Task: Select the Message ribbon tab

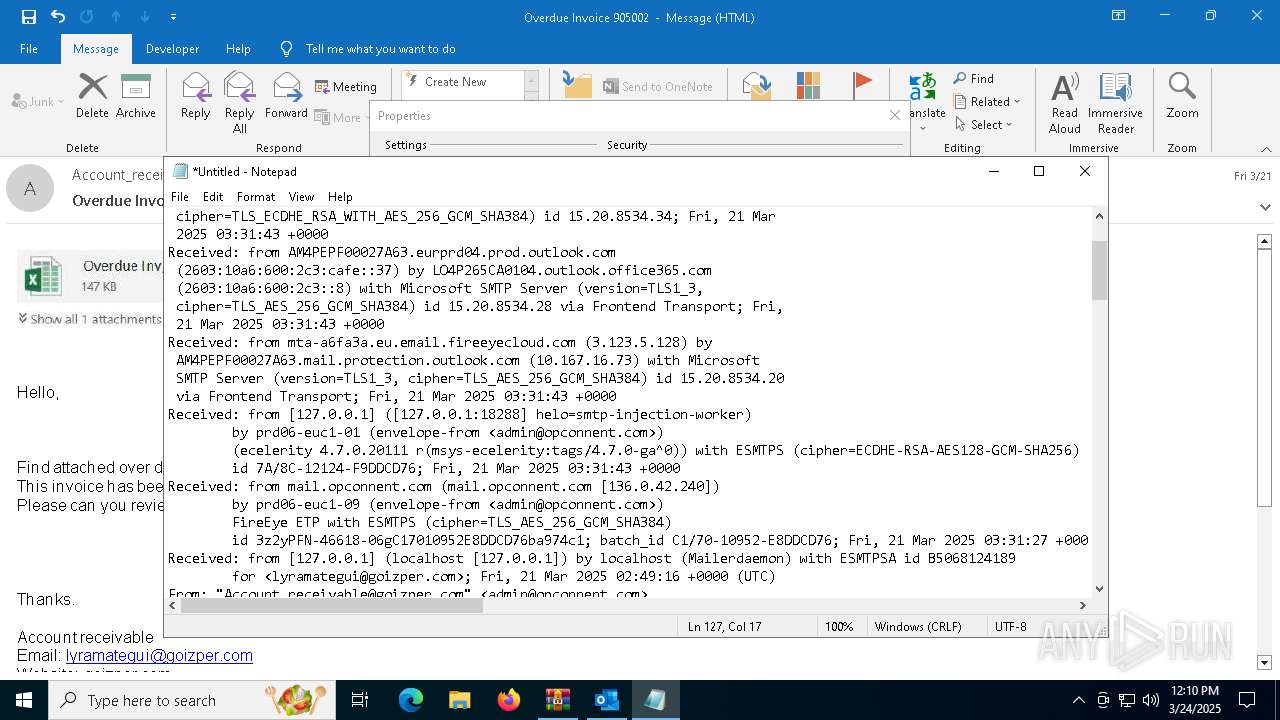Action: tap(96, 49)
